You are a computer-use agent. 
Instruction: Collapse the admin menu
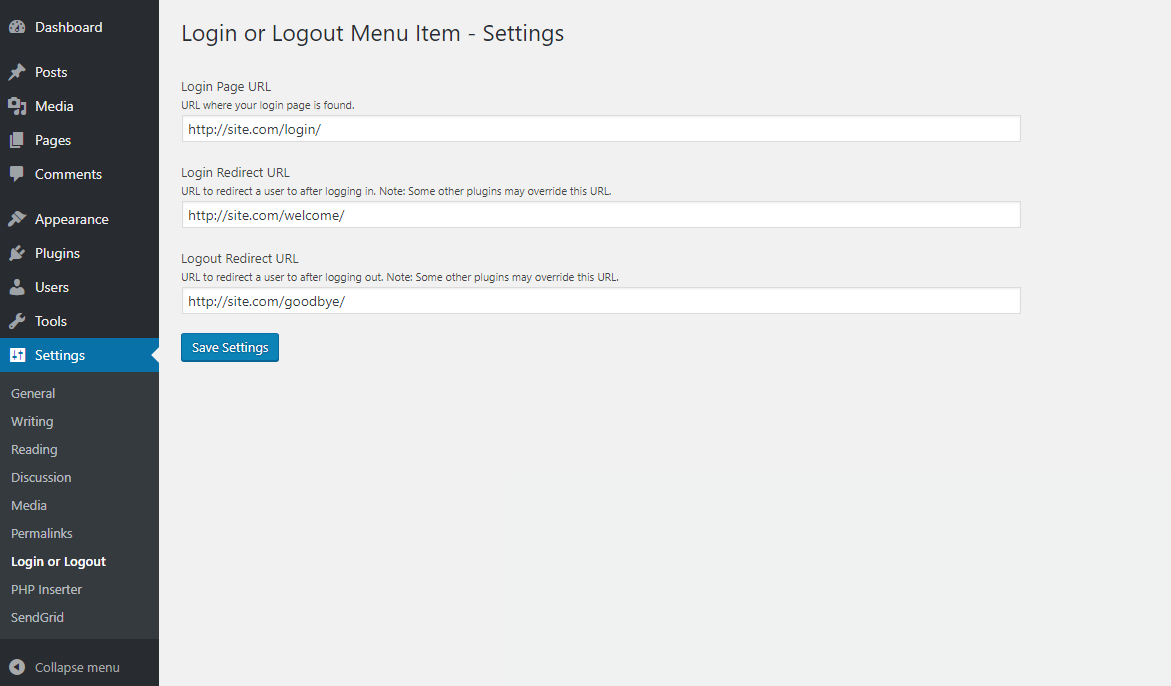coord(65,666)
